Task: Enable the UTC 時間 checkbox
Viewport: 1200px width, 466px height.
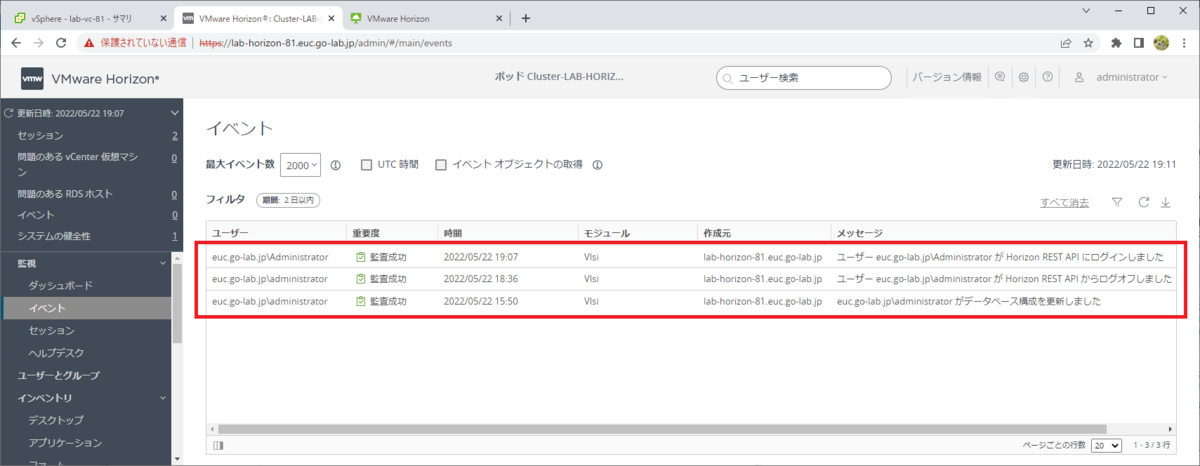Action: tap(366, 165)
